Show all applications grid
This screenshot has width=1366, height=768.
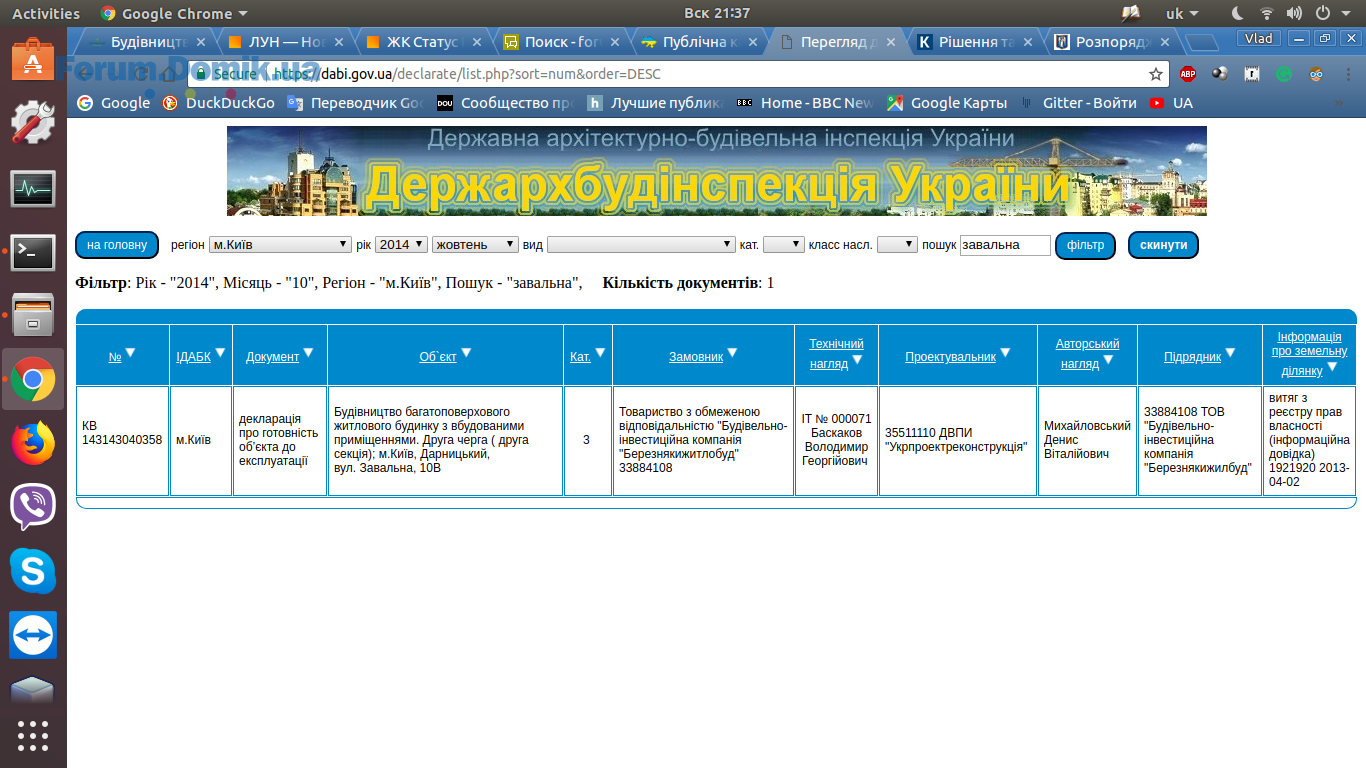[33, 735]
